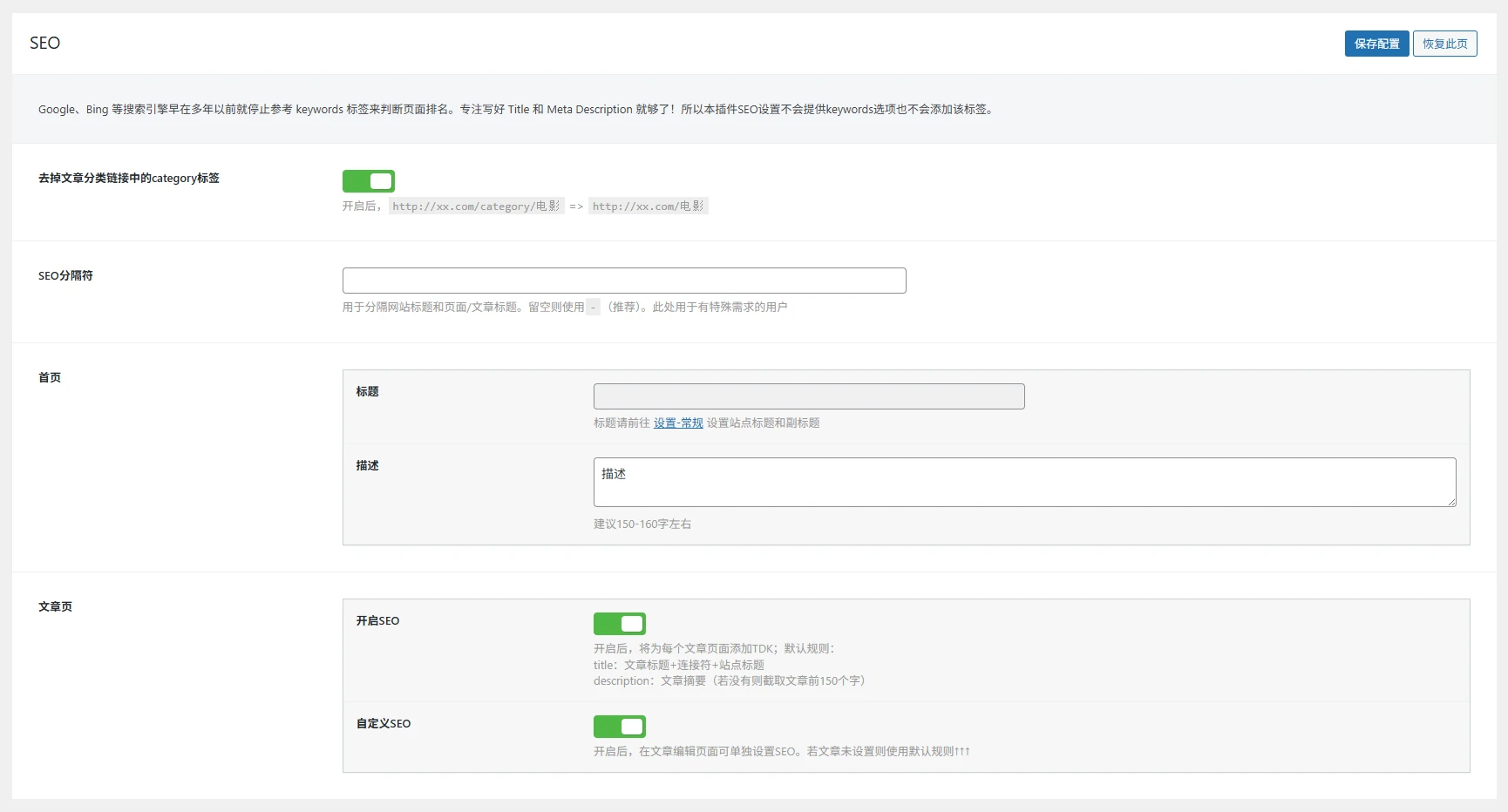Screen dimensions: 1508x812
Task: Disable the category标签 removal toggle
Action: (x=369, y=180)
